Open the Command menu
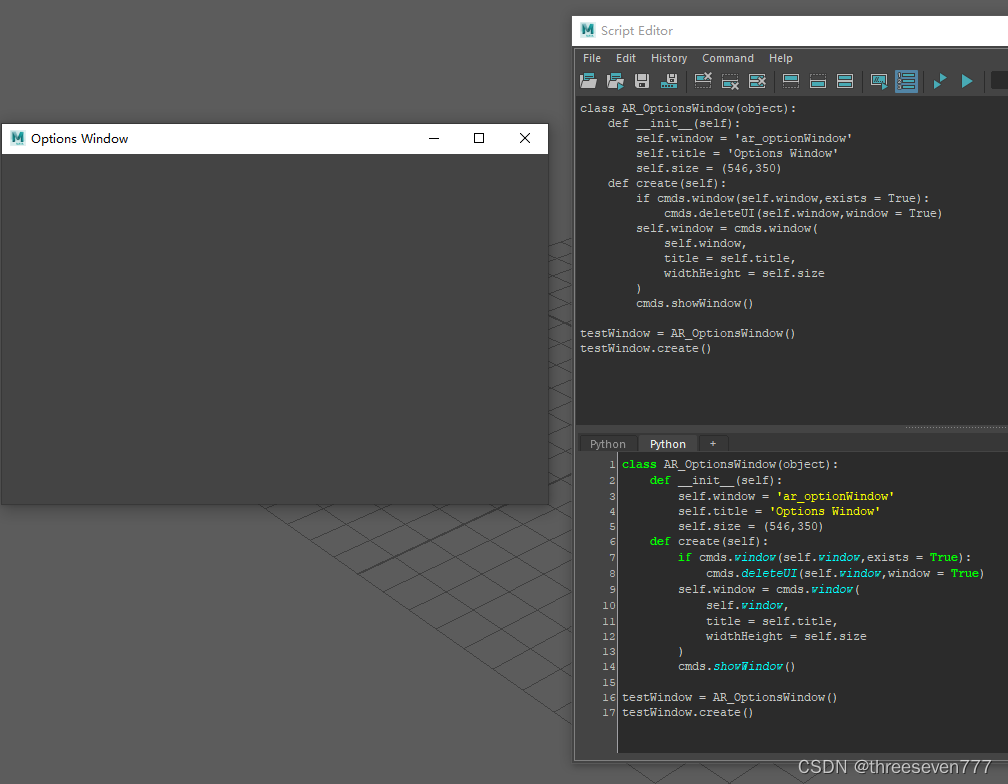The image size is (1008, 784). [x=728, y=58]
